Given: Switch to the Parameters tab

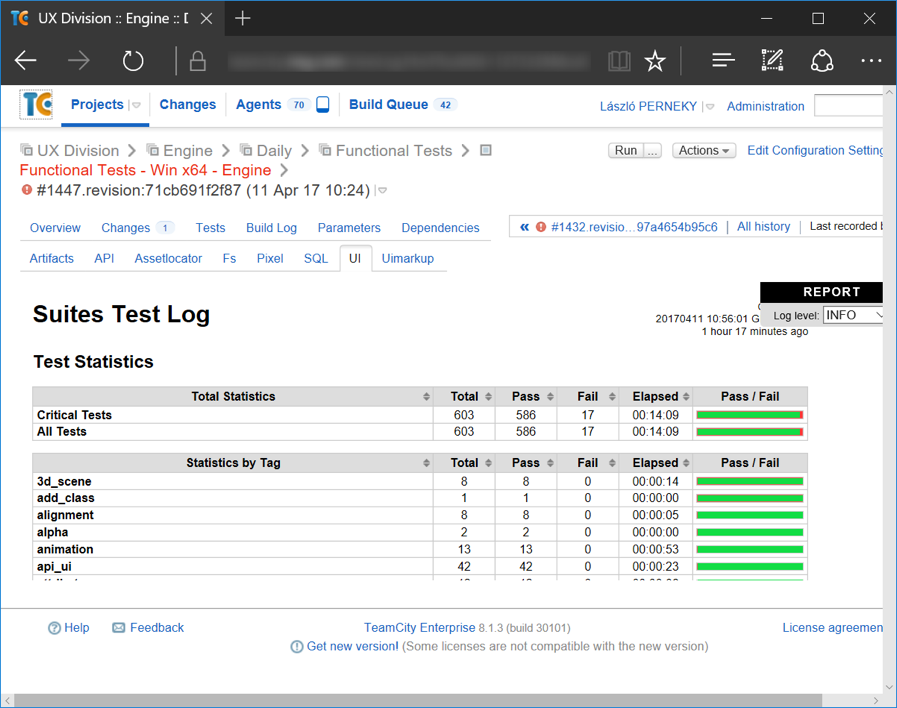Looking at the screenshot, I should [x=349, y=228].
